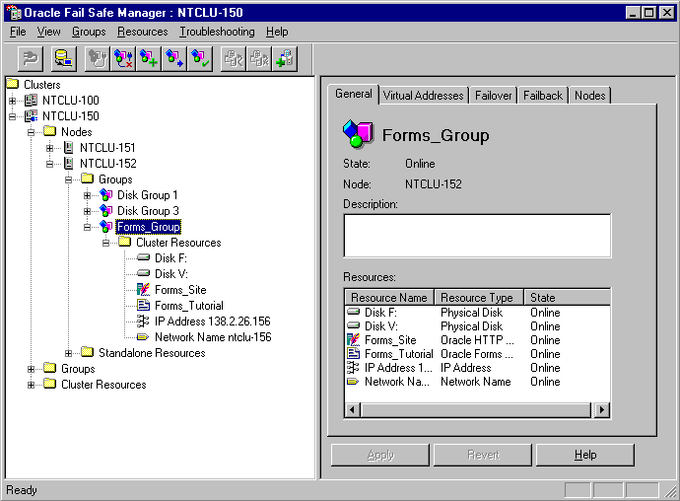Click the Disk Group 3 group icon
This screenshot has width=680, height=501.
[x=106, y=211]
